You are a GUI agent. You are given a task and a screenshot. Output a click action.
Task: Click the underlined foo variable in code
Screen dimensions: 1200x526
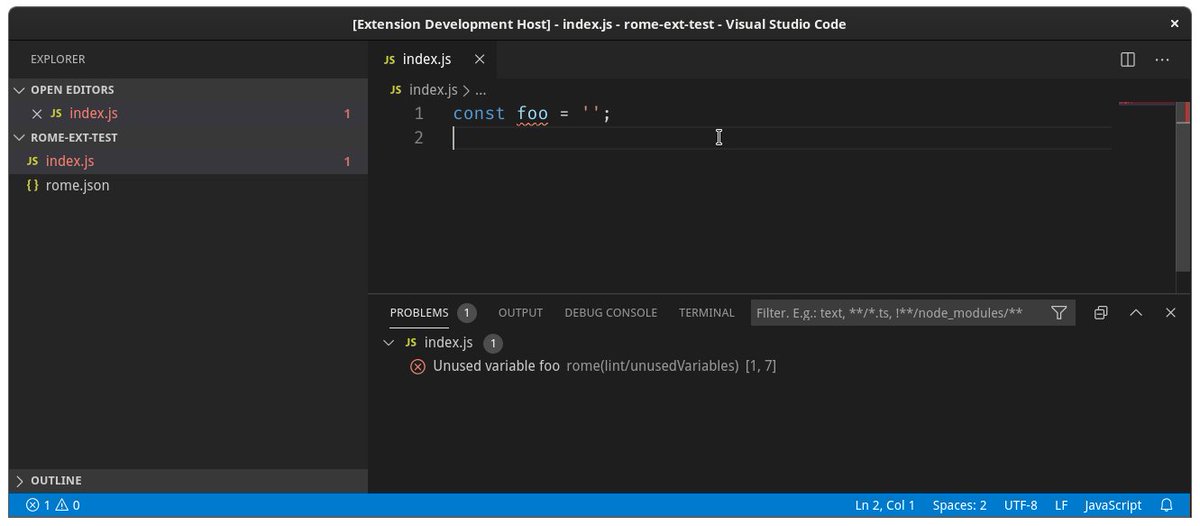point(532,114)
